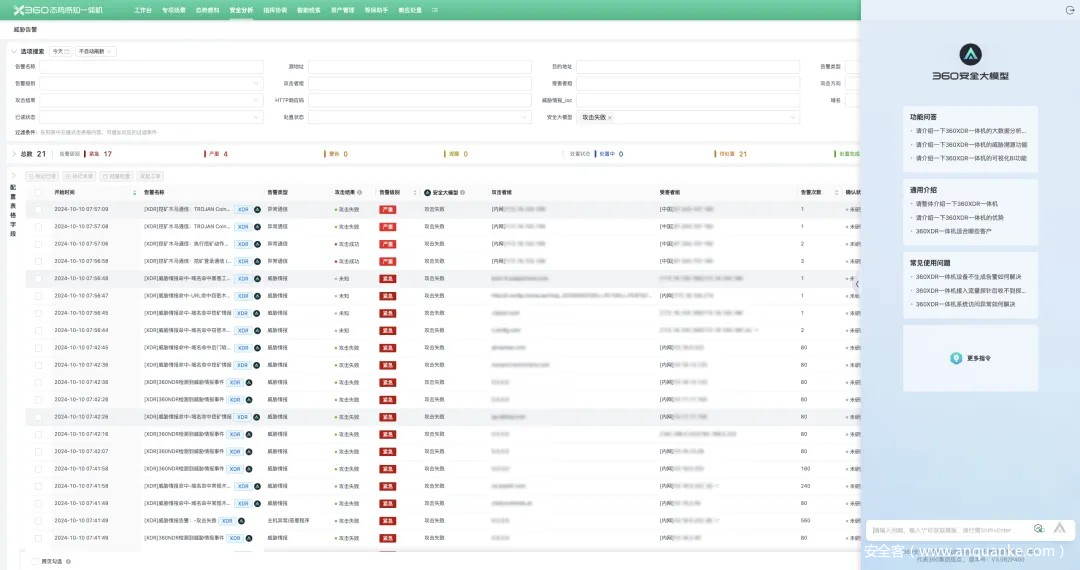
Task: Click the AI model icon in the first alert row
Action: (257, 210)
